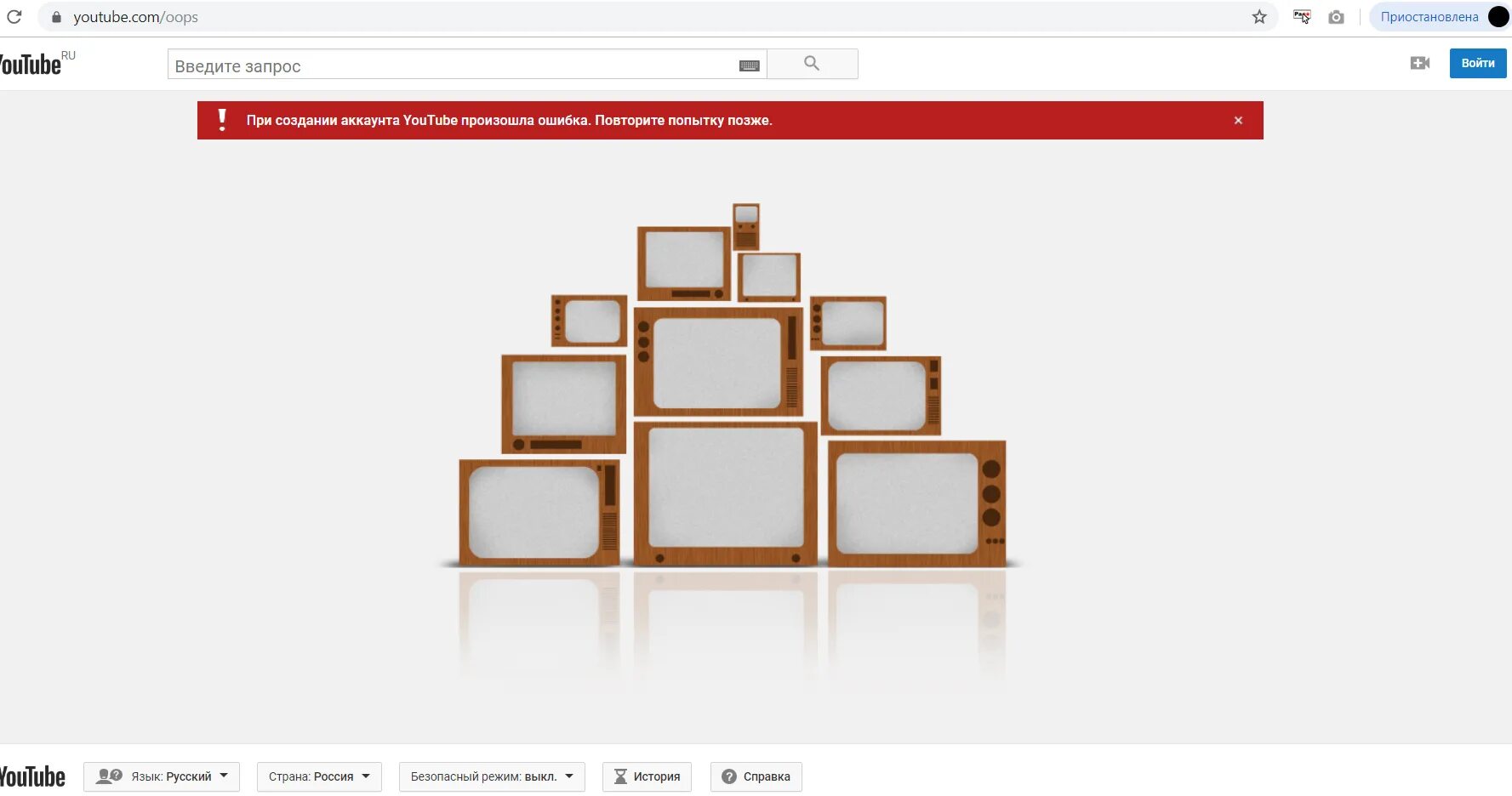This screenshot has width=1512, height=796.
Task: Click the error message text about account creation
Action: pos(510,121)
